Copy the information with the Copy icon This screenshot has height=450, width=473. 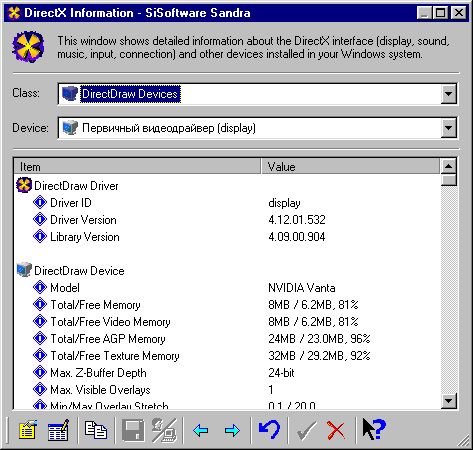coord(96,430)
